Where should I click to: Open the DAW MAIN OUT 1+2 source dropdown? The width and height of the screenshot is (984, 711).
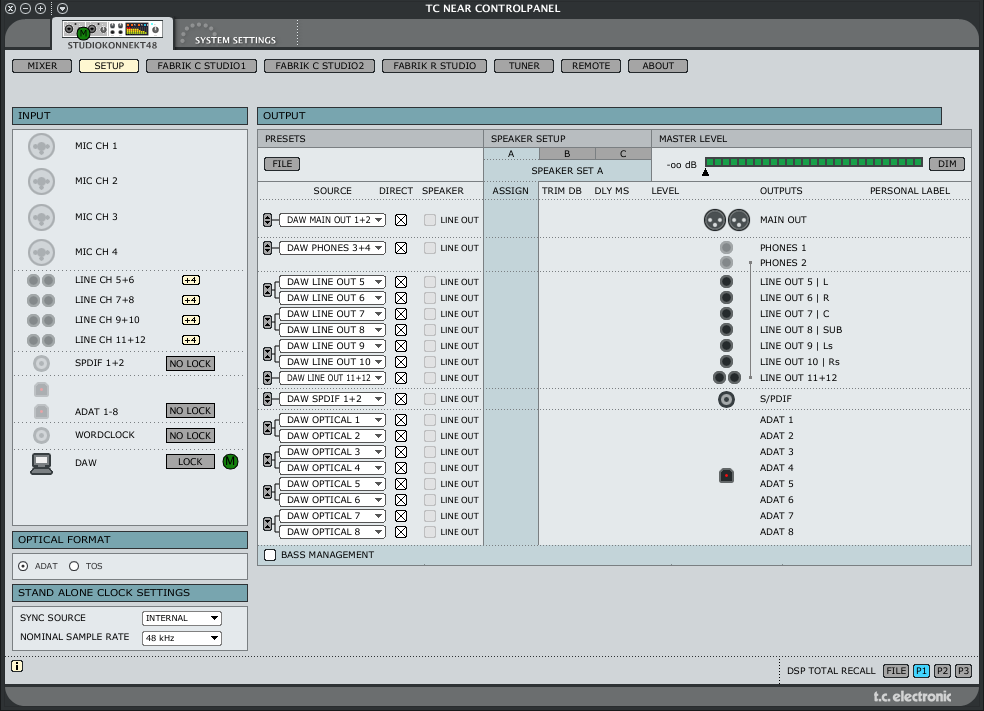332,220
